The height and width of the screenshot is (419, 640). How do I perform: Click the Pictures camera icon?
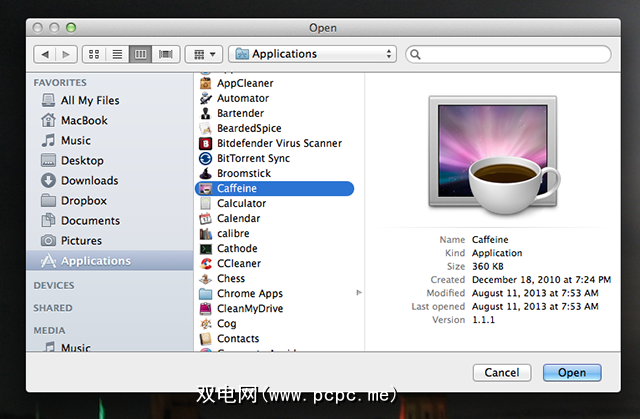point(48,240)
